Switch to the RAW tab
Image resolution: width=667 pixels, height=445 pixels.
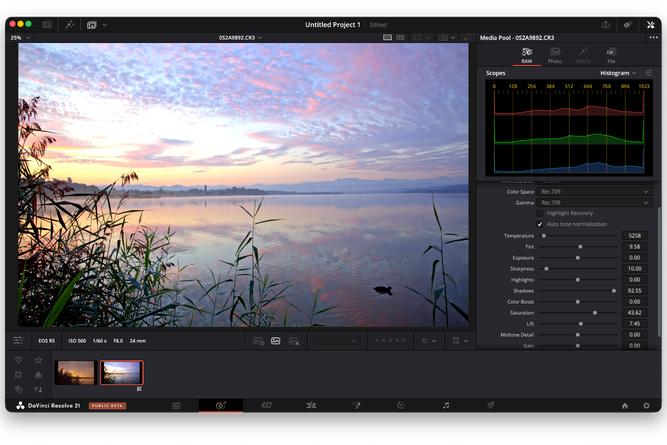527,55
